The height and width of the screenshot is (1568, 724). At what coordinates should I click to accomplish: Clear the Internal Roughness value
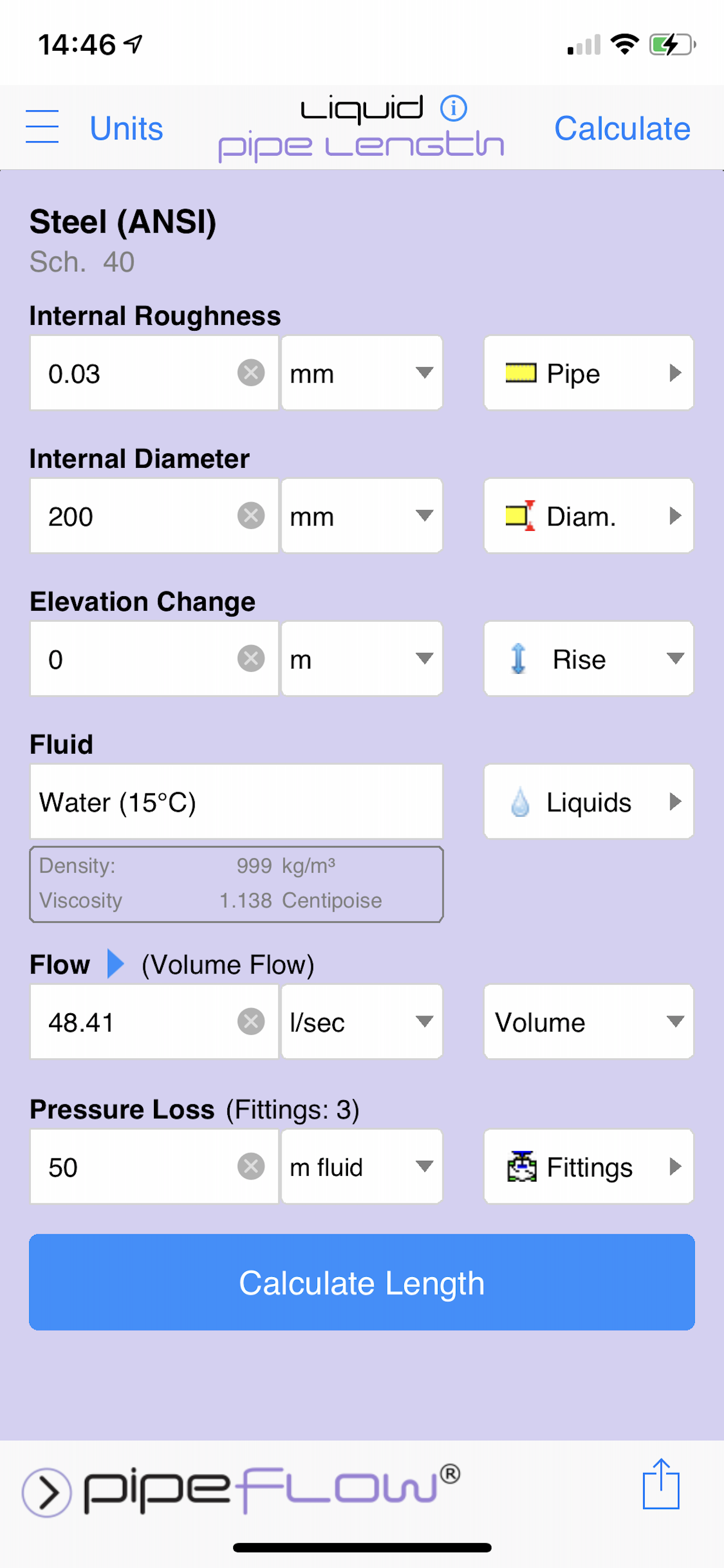(x=251, y=373)
